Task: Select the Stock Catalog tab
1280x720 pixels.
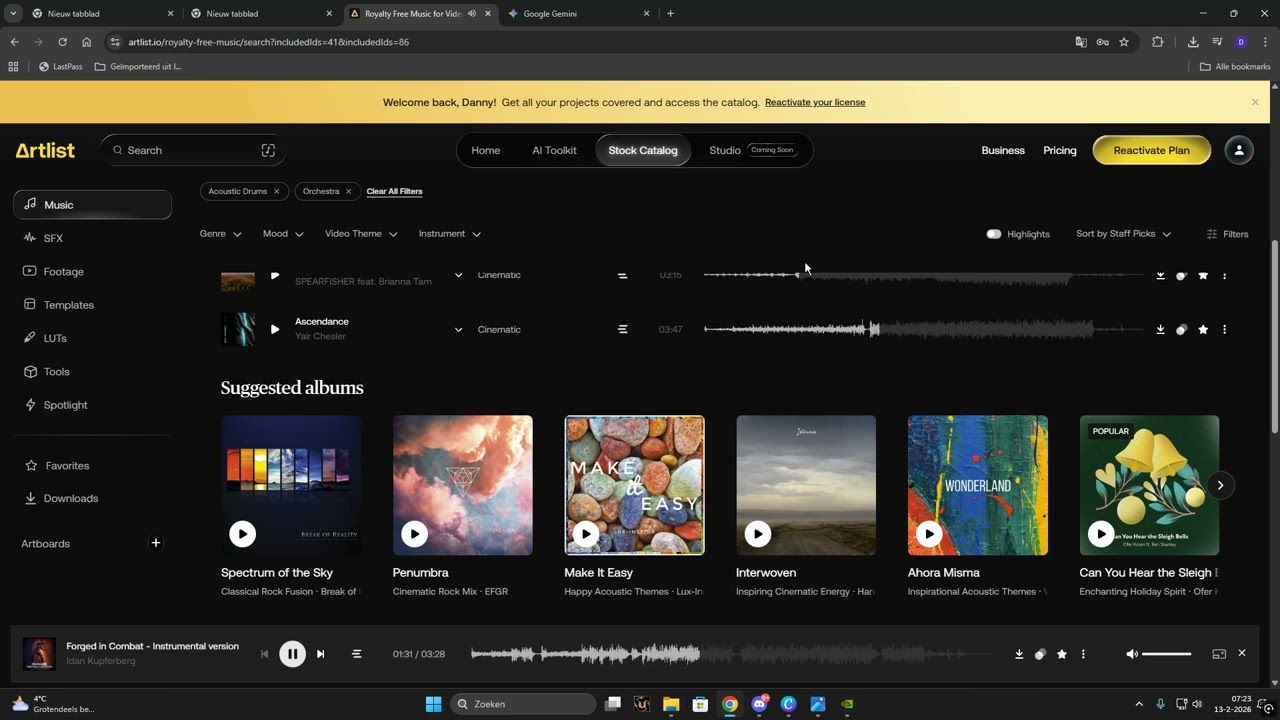Action: [643, 150]
